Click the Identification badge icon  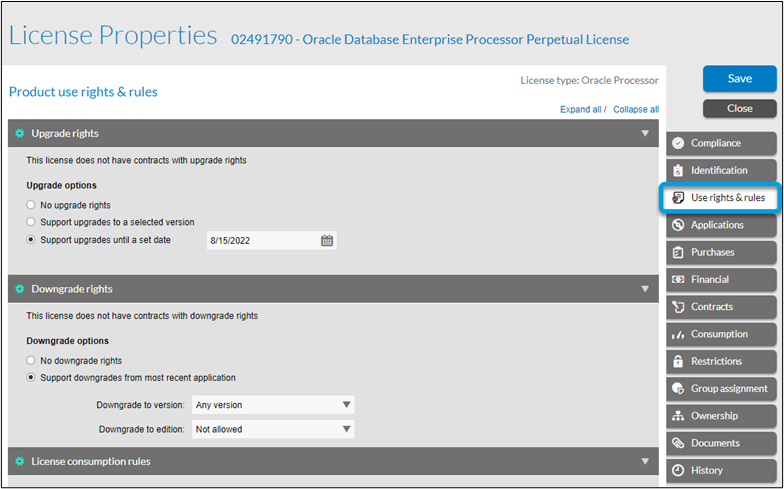678,170
